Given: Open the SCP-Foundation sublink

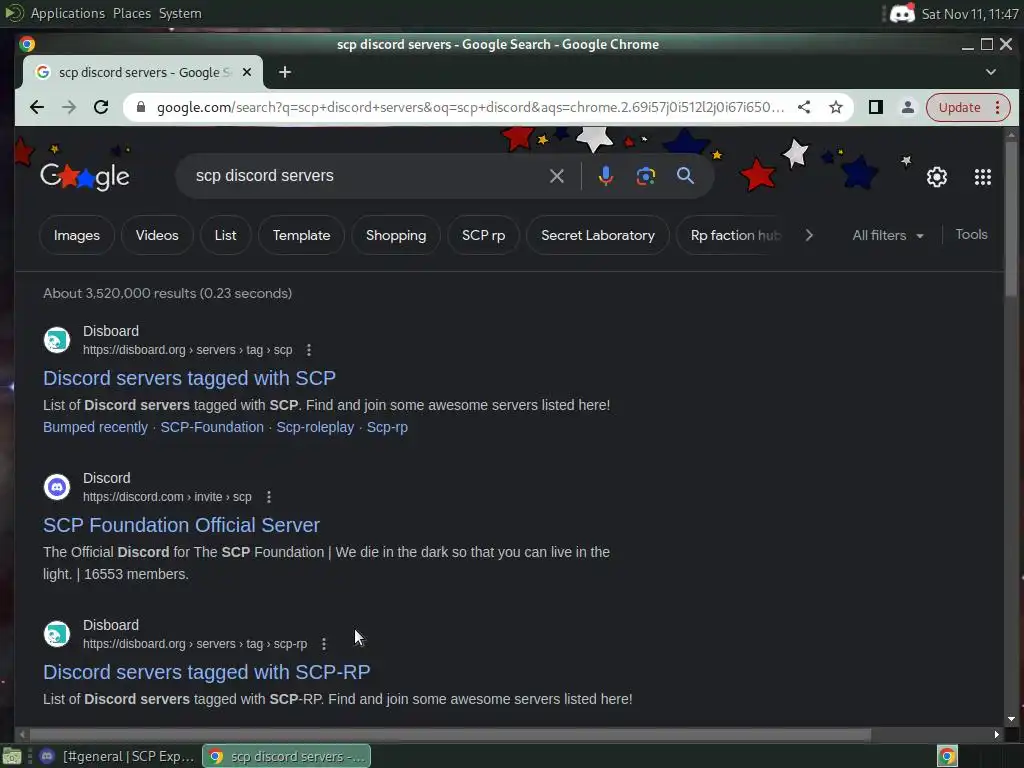Looking at the screenshot, I should (212, 427).
